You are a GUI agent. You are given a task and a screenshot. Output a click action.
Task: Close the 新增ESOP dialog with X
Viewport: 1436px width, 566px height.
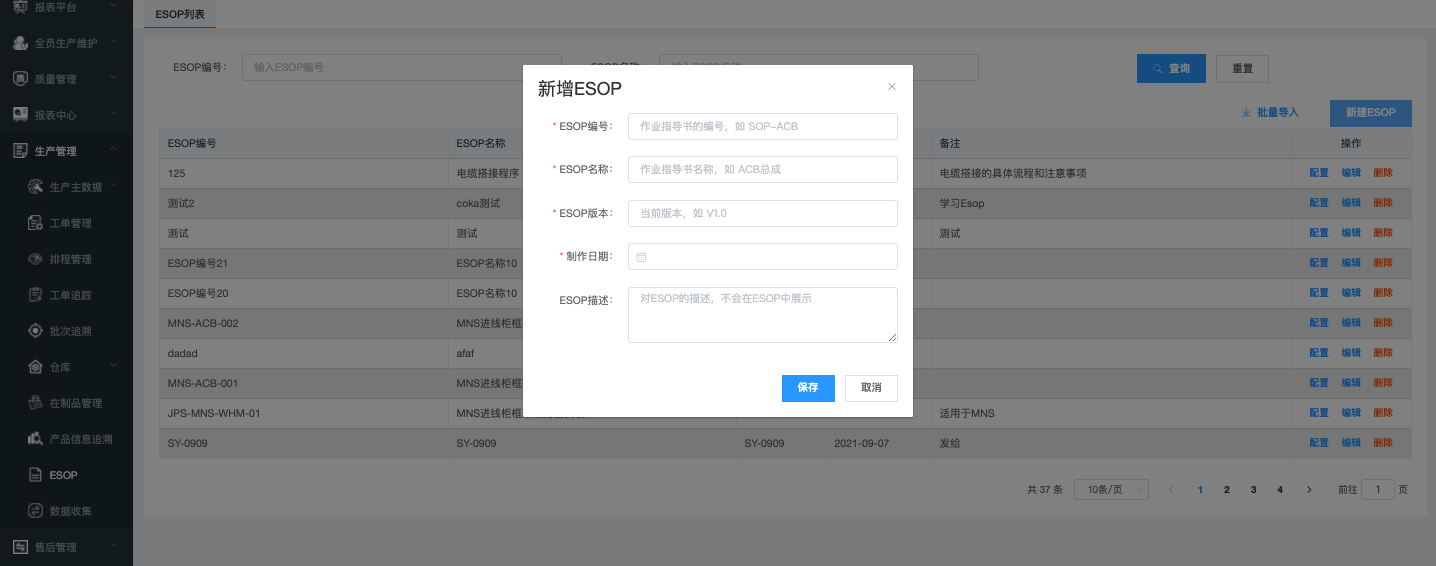point(892,87)
